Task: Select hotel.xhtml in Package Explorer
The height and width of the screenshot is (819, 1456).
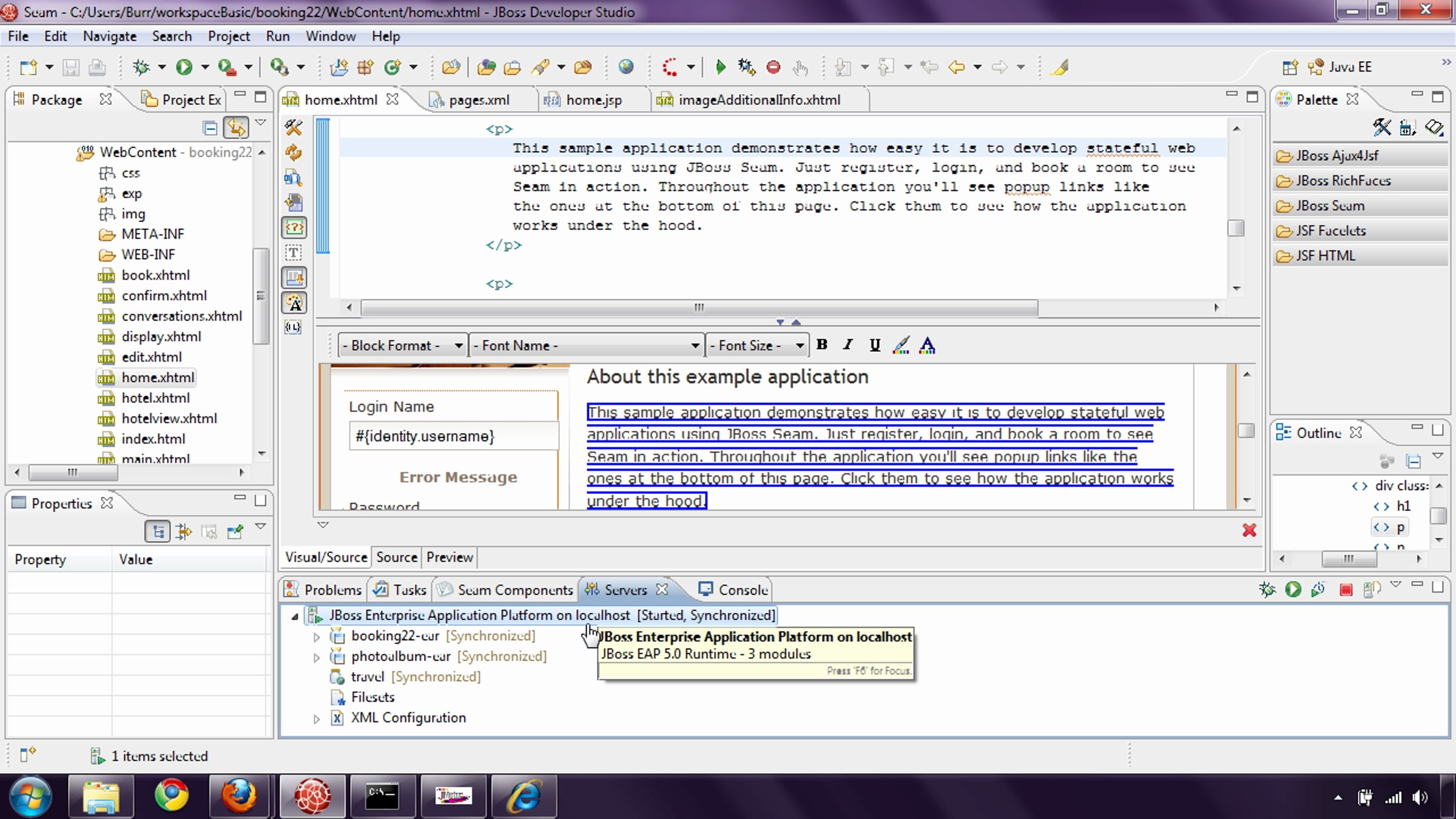Action: tap(155, 398)
